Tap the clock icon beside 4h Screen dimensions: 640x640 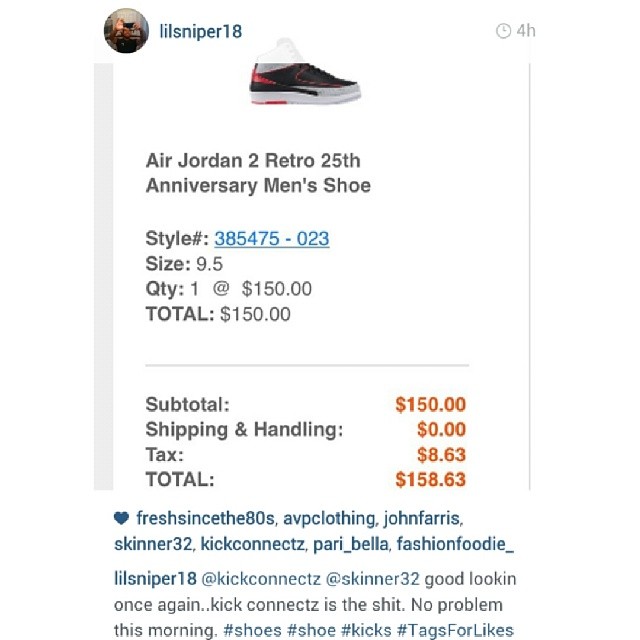(503, 31)
